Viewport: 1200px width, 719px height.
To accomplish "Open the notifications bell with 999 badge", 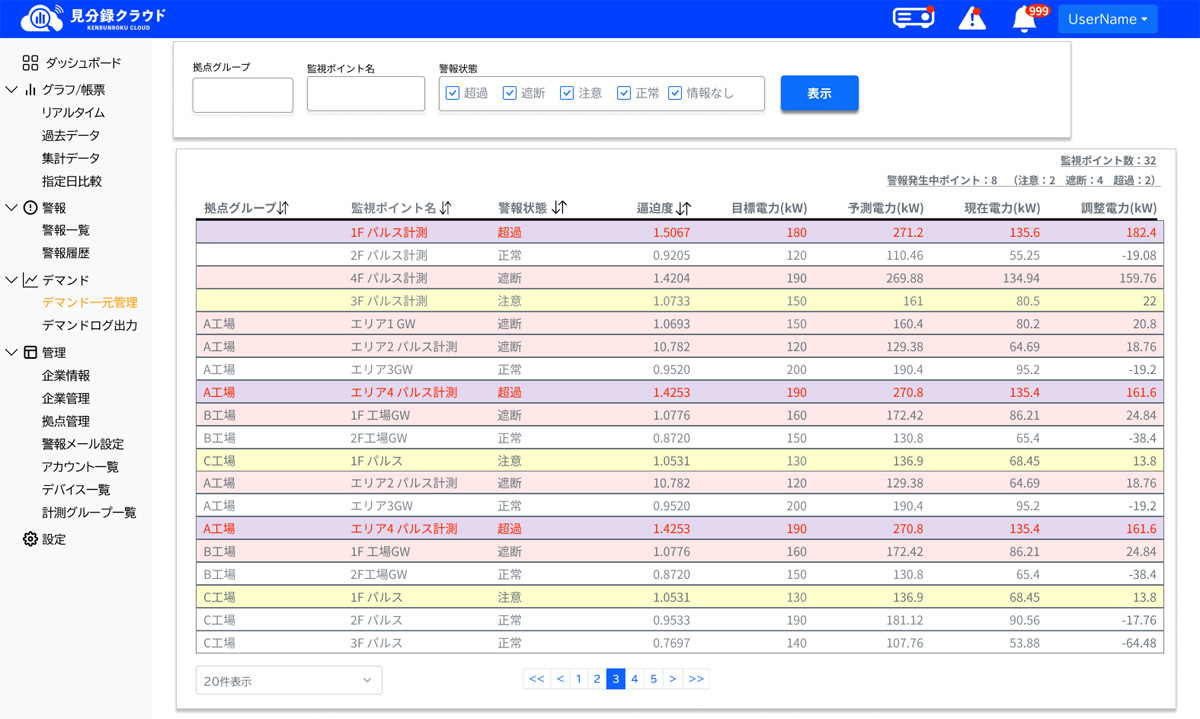I will (1024, 18).
